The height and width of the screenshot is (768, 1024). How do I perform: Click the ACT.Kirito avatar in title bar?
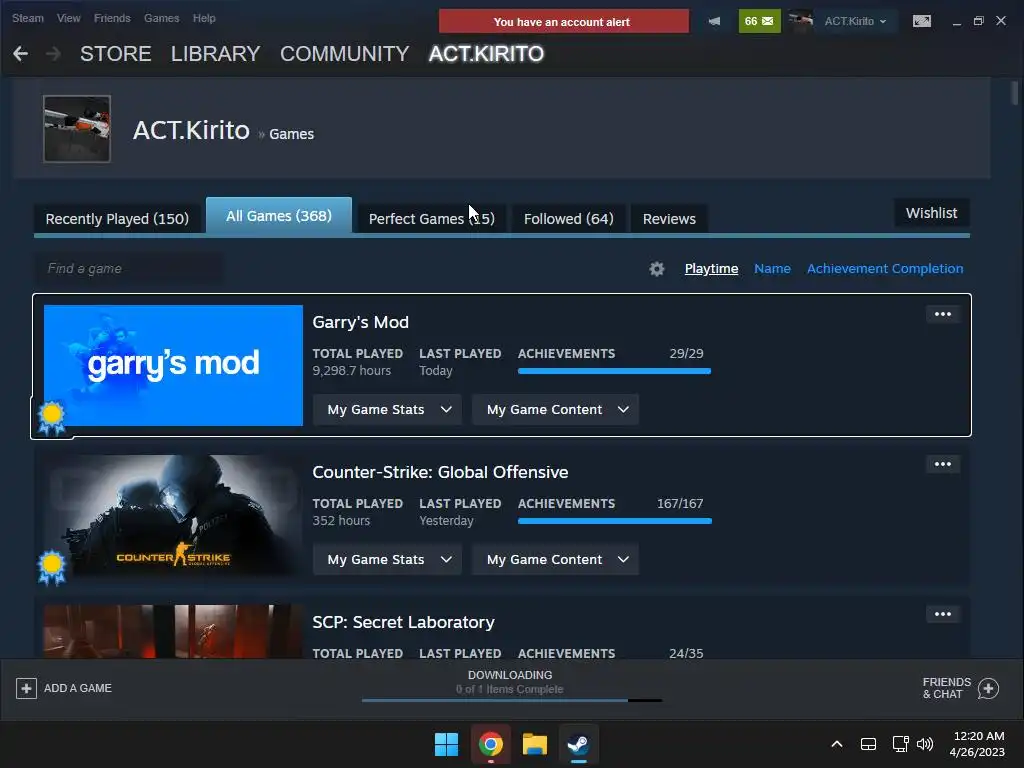pyautogui.click(x=801, y=21)
